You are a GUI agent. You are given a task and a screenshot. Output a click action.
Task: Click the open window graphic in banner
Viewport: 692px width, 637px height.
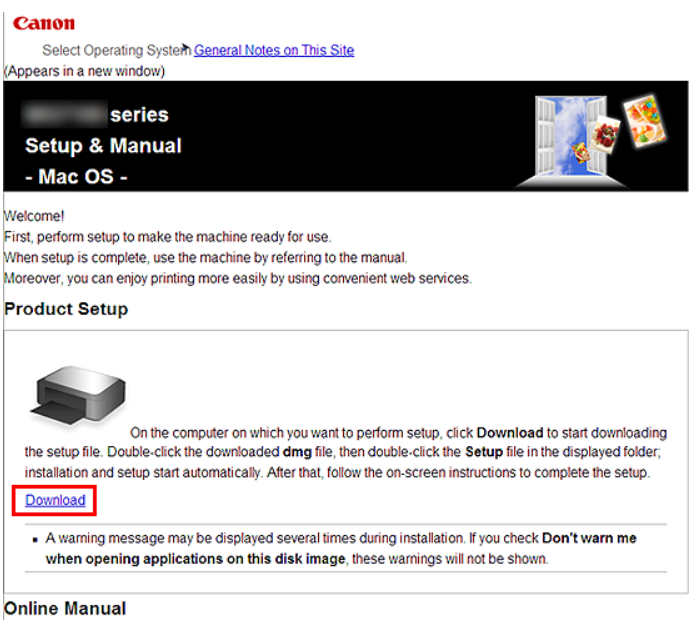pyautogui.click(x=570, y=140)
